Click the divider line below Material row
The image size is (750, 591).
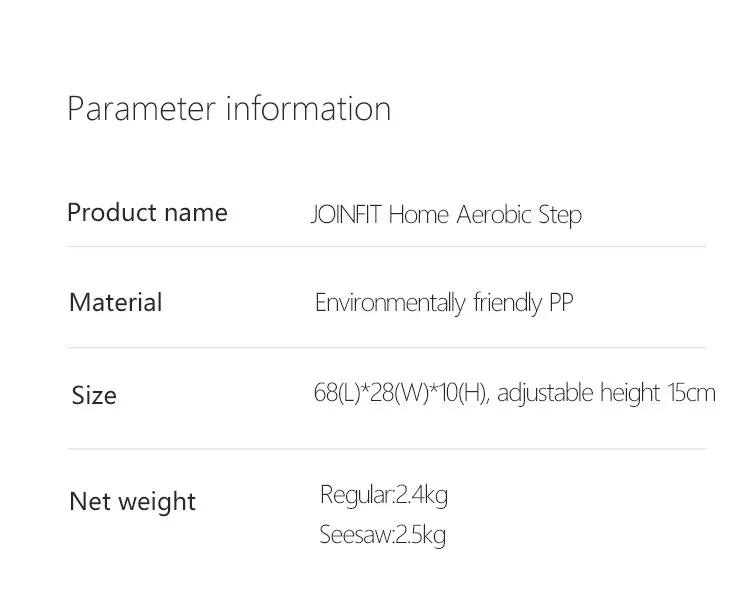[387, 348]
